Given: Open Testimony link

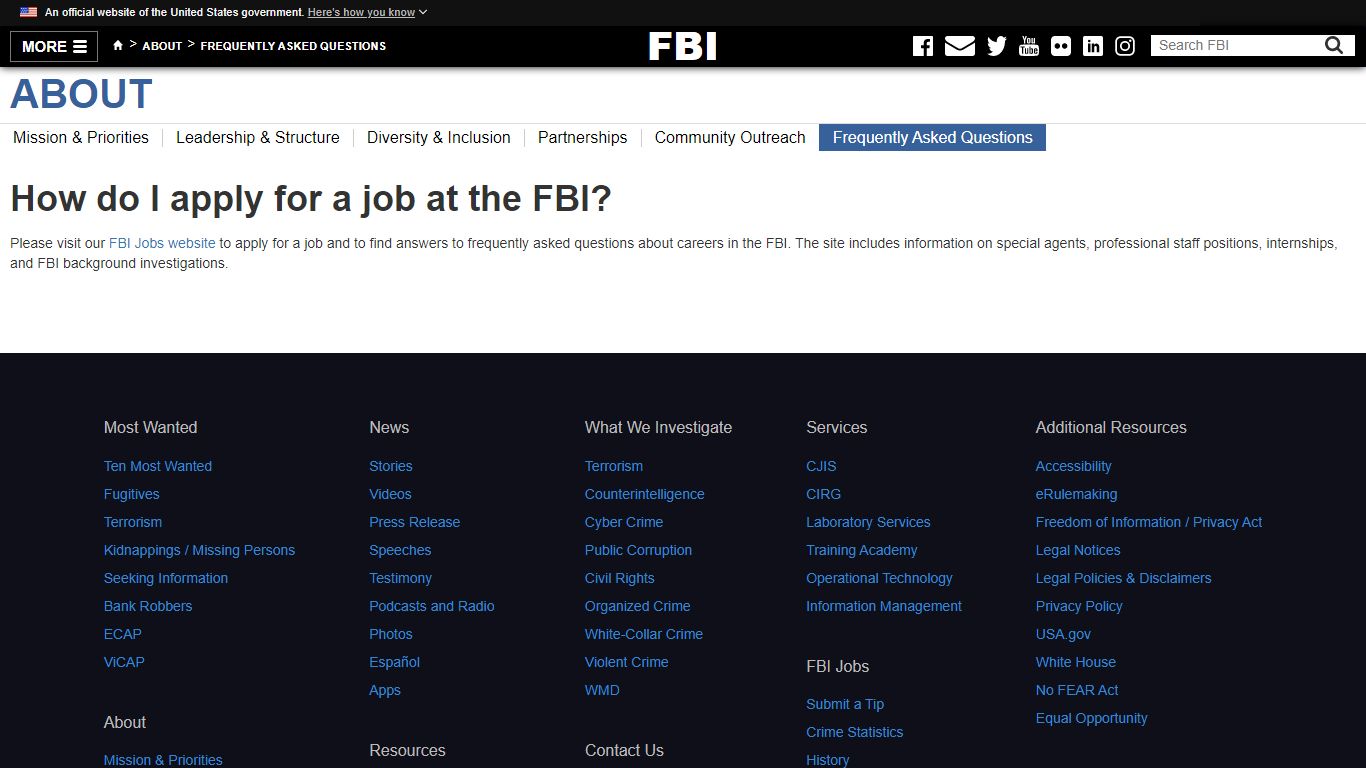Looking at the screenshot, I should [400, 578].
